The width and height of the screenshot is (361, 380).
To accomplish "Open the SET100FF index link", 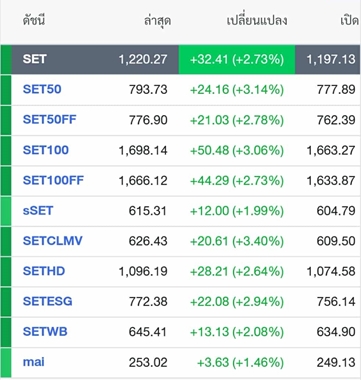I will pyautogui.click(x=53, y=180).
